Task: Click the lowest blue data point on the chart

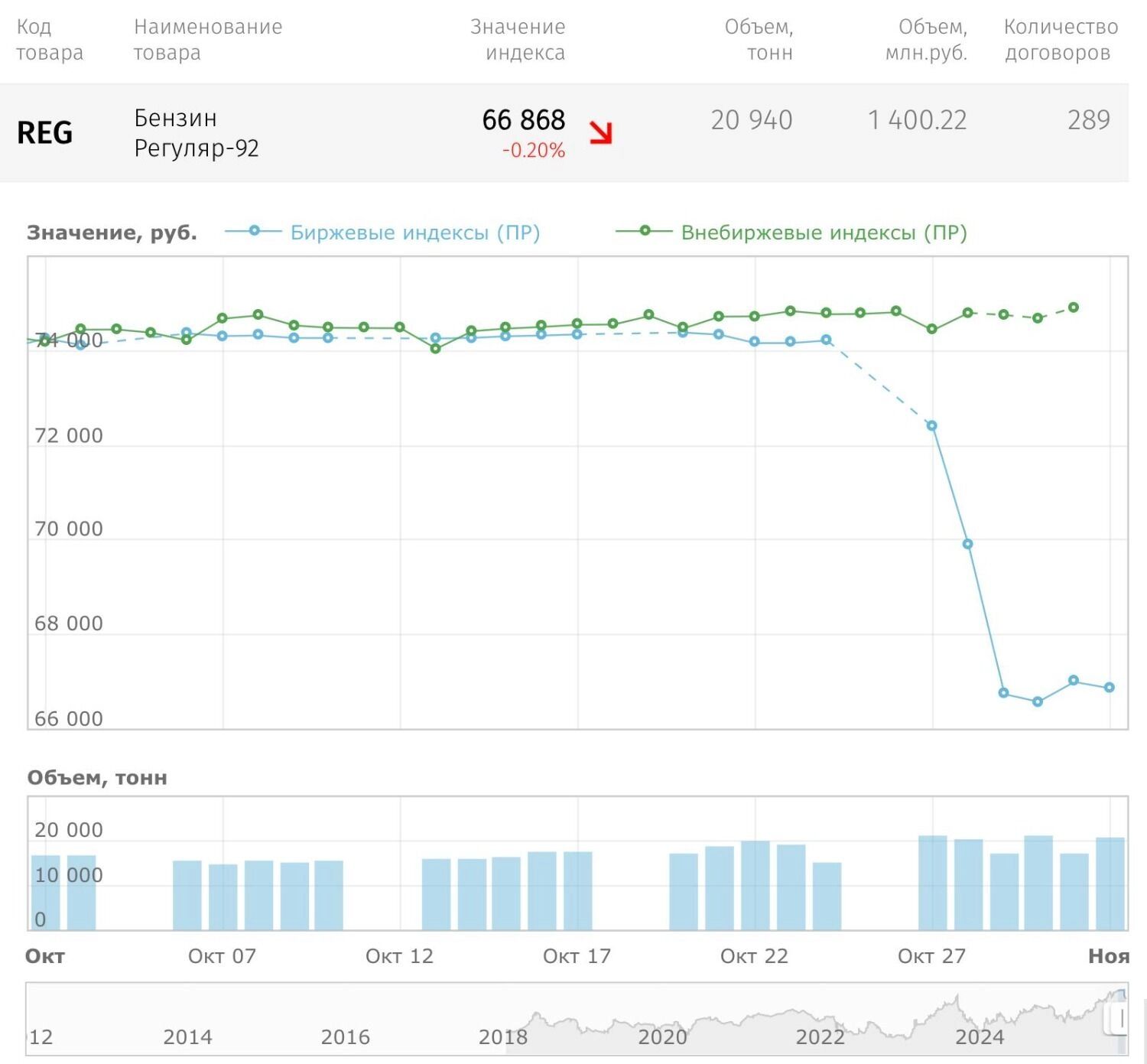Action: point(1038,701)
